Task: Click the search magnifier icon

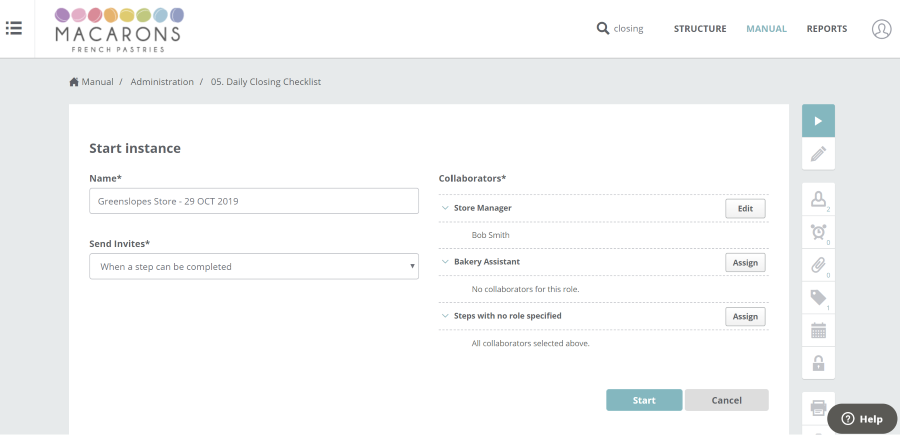Action: (x=603, y=28)
